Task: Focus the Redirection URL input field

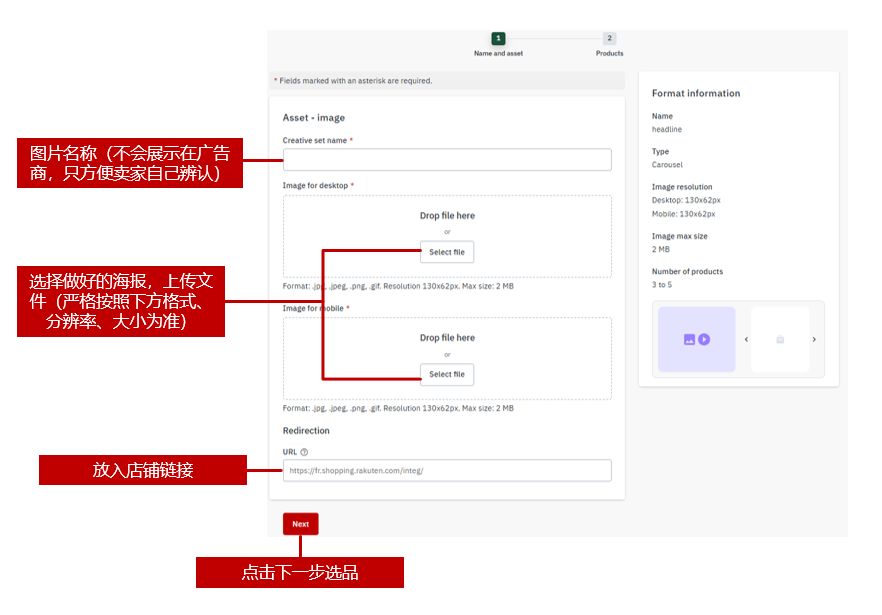Action: pyautogui.click(x=447, y=470)
